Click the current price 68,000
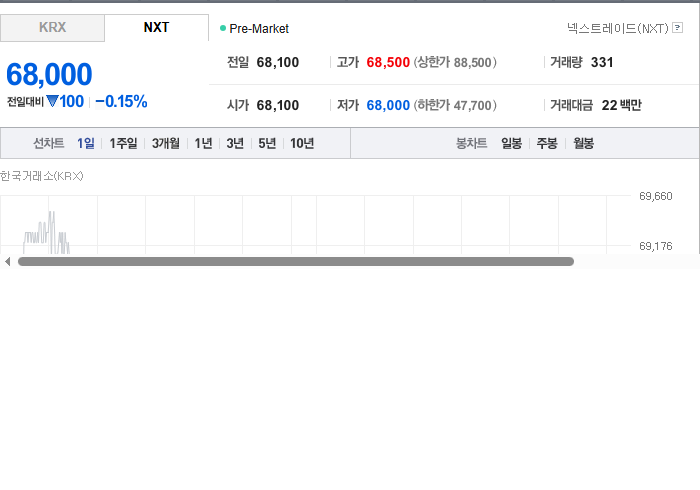Image resolution: width=700 pixels, height=490 pixels. click(x=49, y=74)
